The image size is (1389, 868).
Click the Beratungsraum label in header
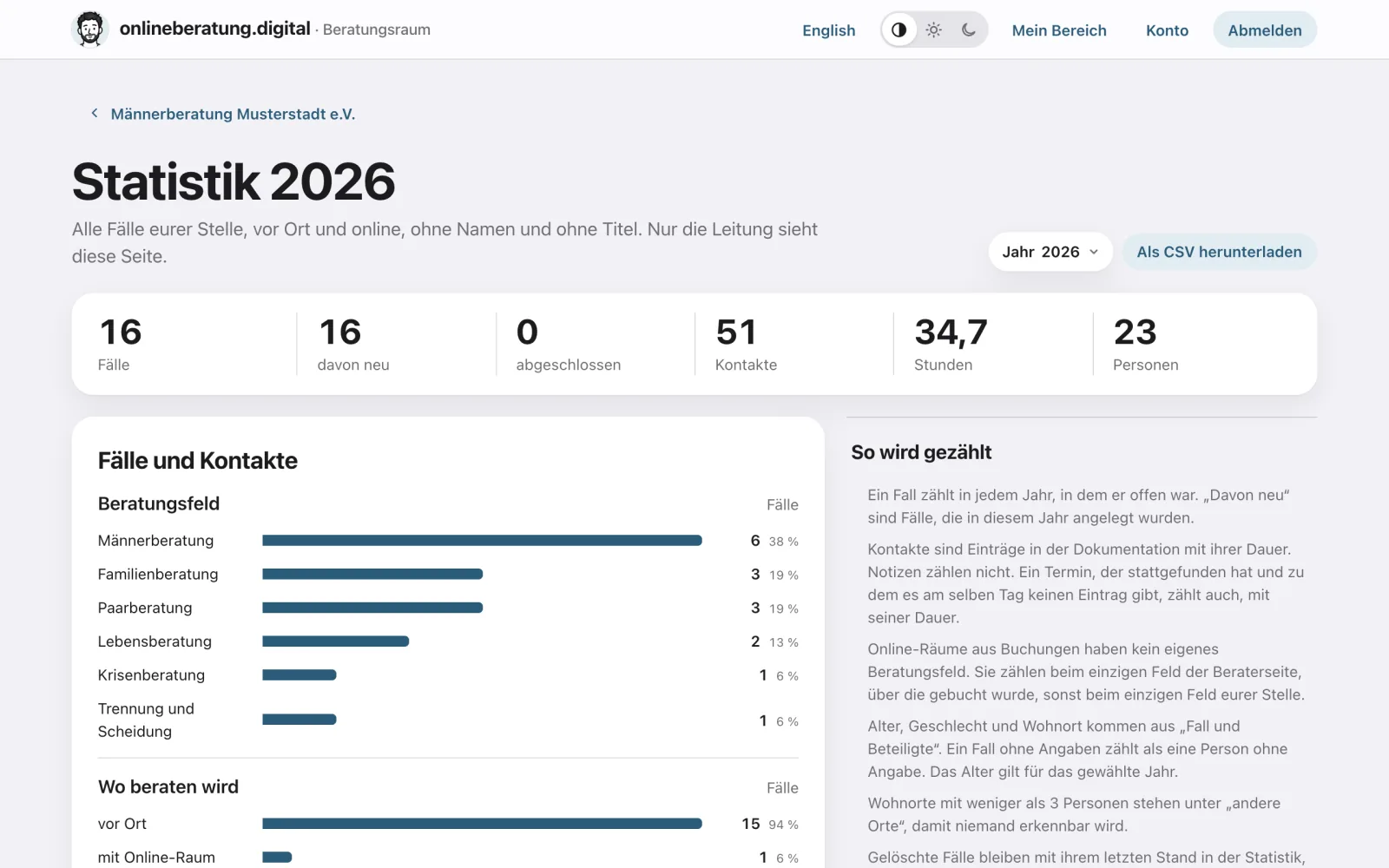377,30
